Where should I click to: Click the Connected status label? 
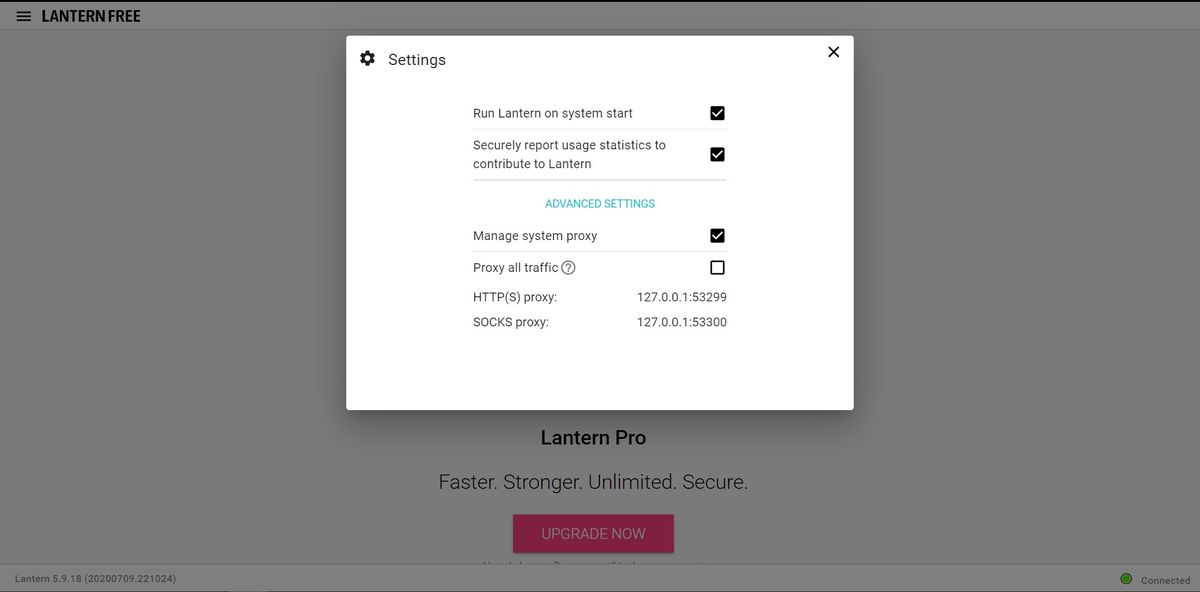pyautogui.click(x=1165, y=580)
